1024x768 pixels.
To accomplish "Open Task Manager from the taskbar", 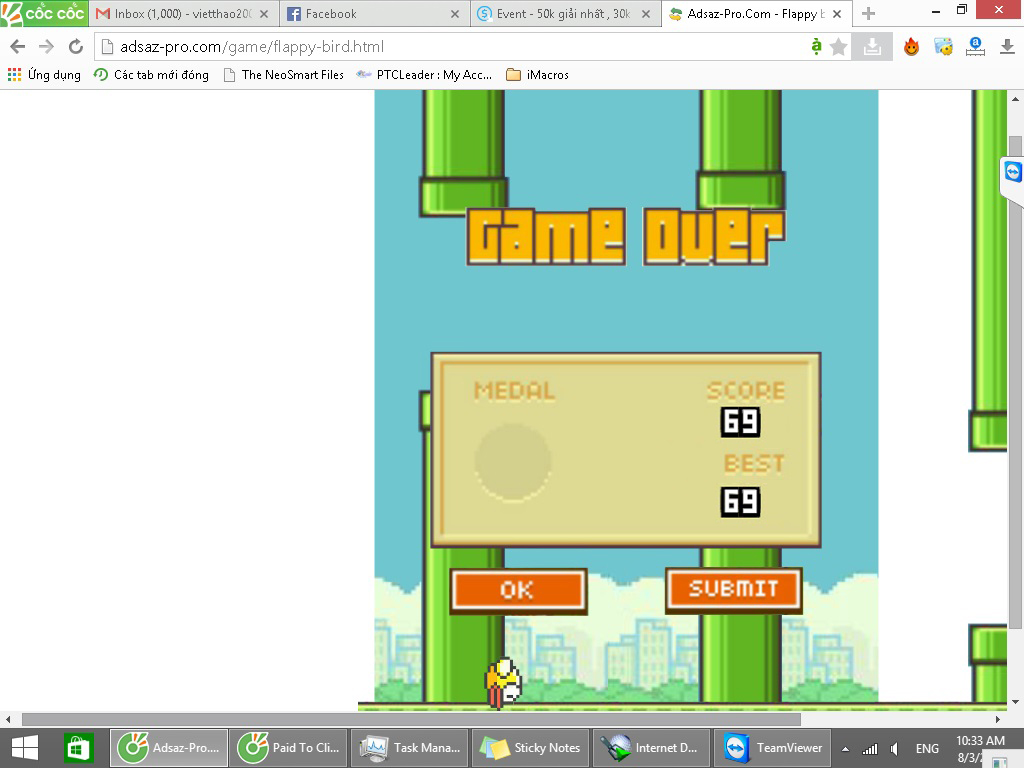I will (x=410, y=748).
